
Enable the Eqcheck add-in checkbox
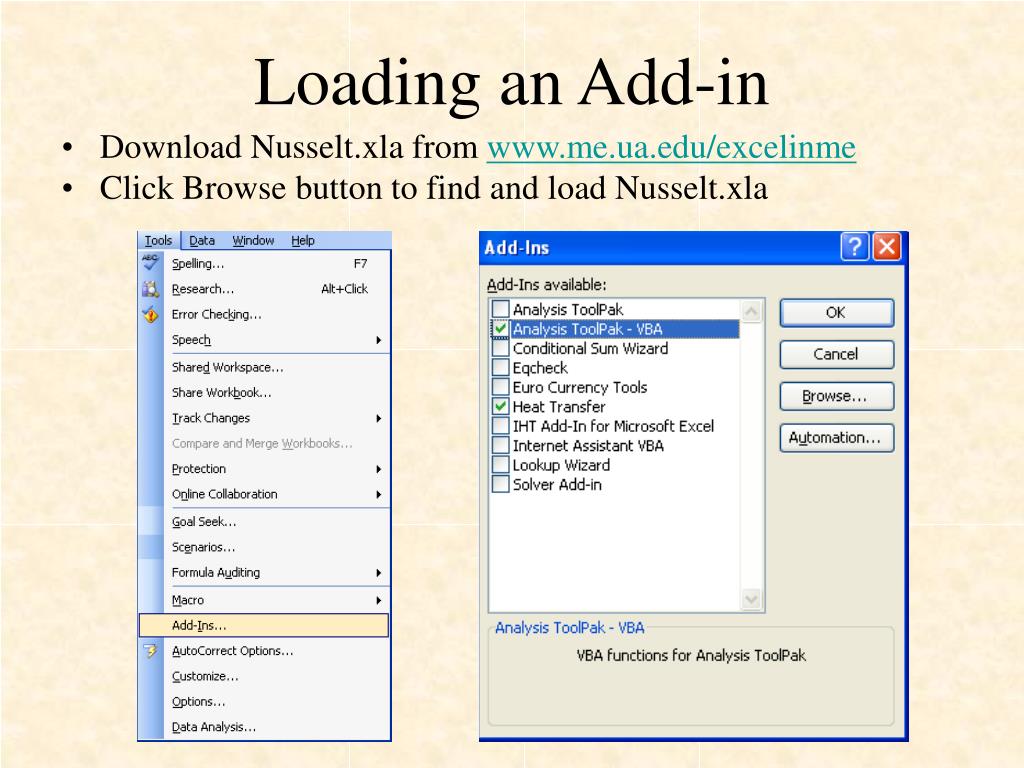500,368
